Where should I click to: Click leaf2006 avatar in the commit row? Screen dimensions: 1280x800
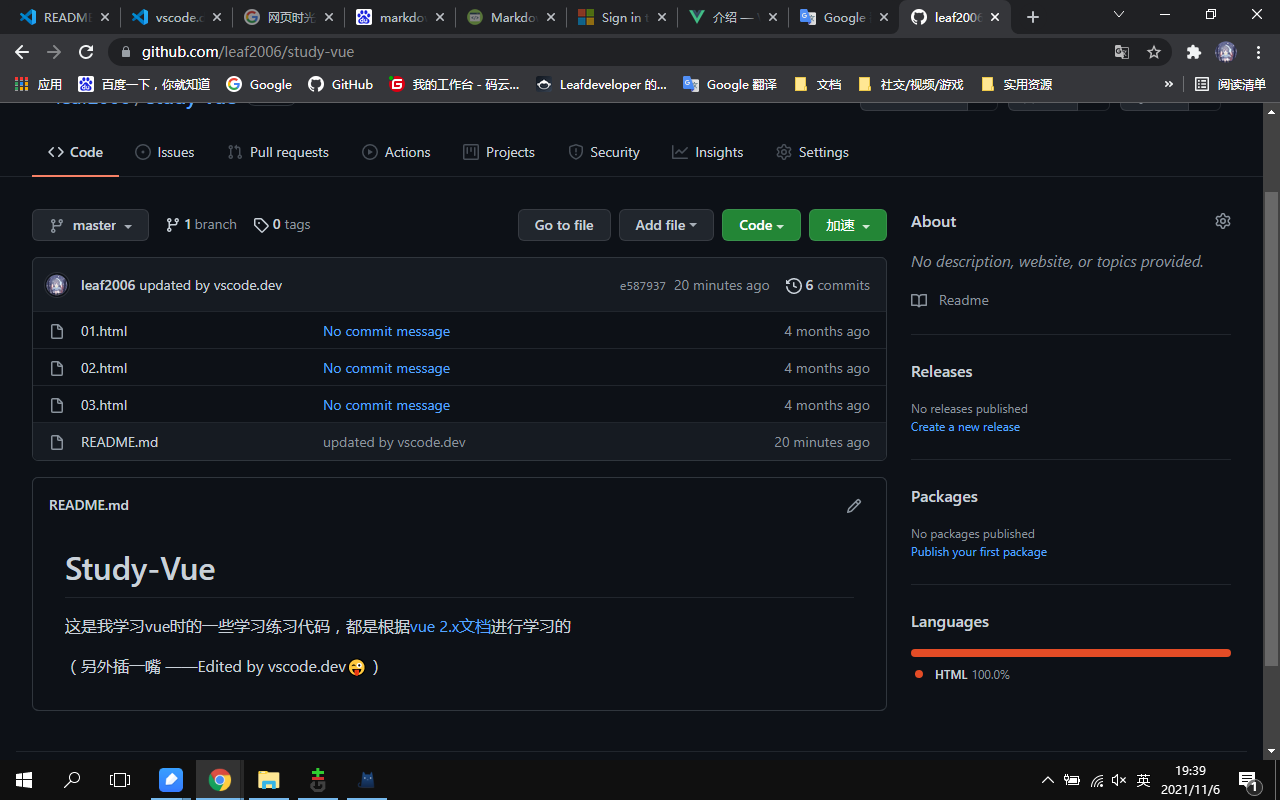(57, 285)
